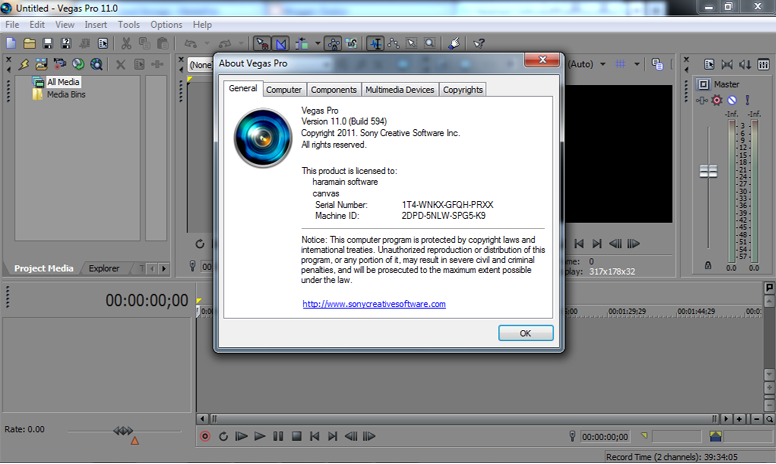This screenshot has height=464, width=776.
Task: Click Stop in the timeline transport
Action: 296,436
